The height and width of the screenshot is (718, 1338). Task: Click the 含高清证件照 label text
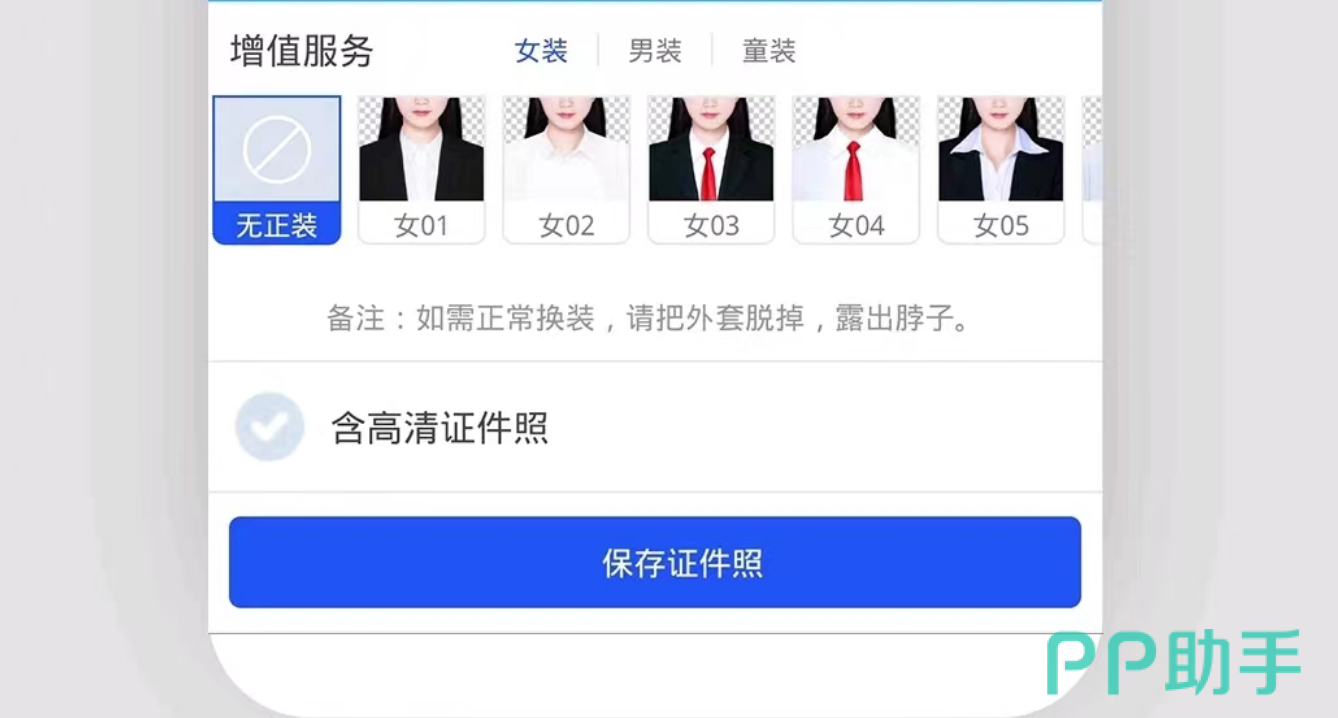coord(439,428)
